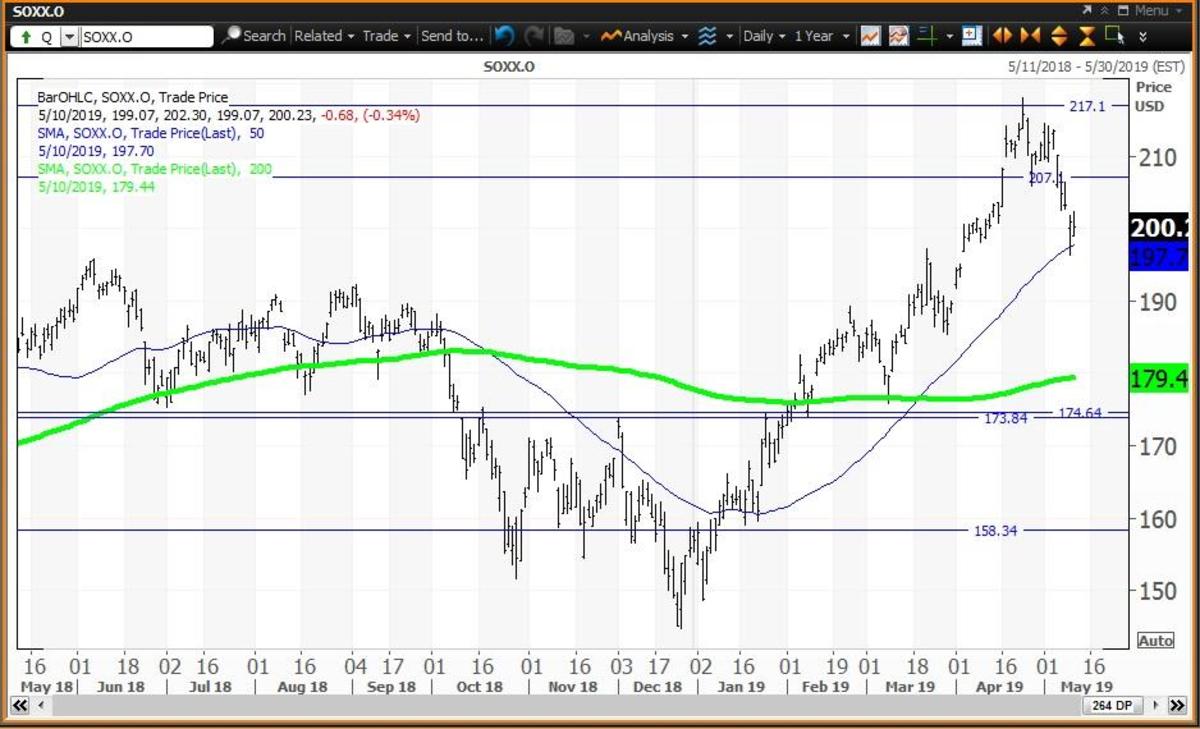Viewport: 1200px width, 729px height.
Task: Click the SOXX.O symbol input field
Action: 146,37
